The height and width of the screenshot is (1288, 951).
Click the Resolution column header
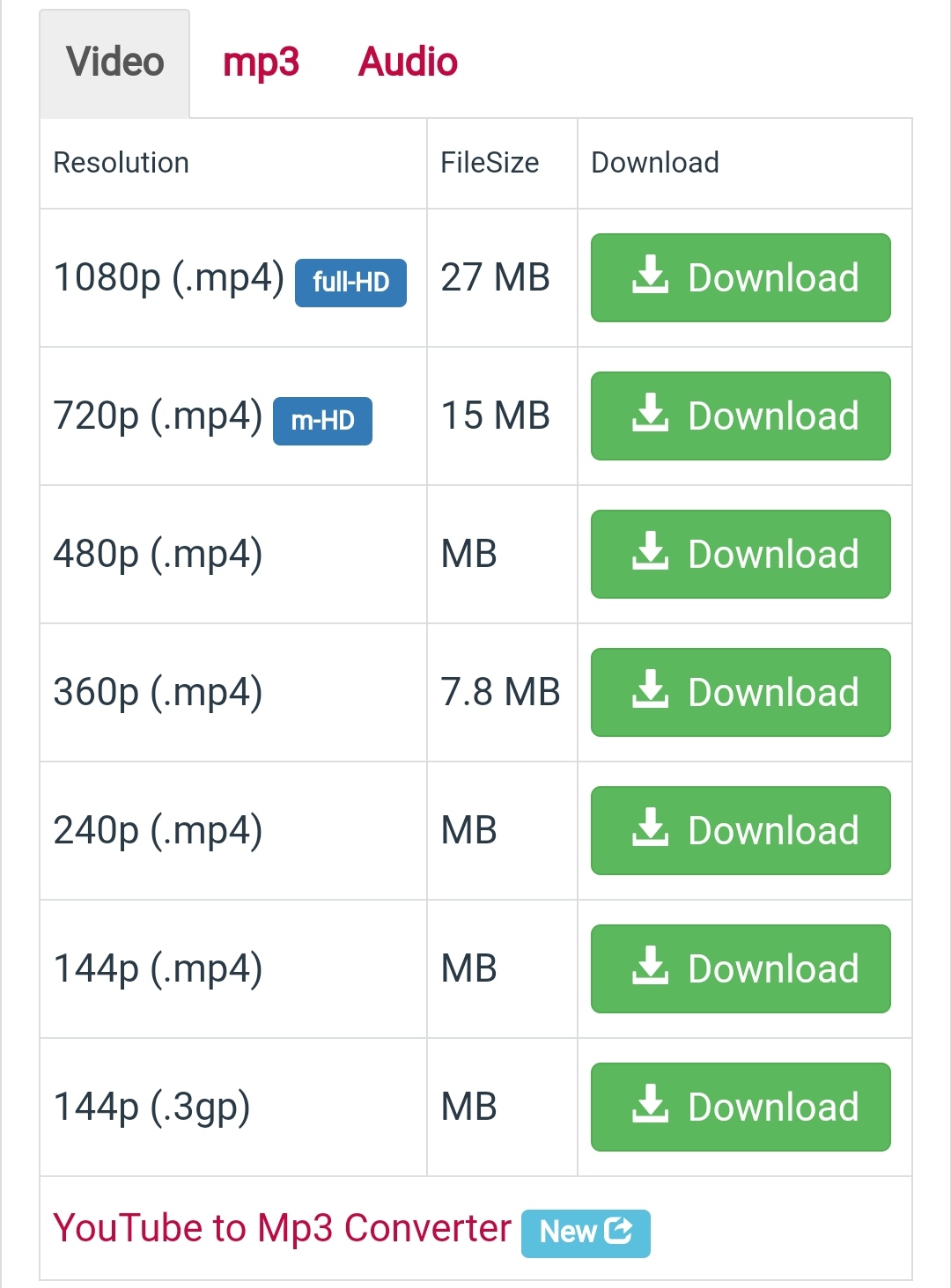(122, 163)
